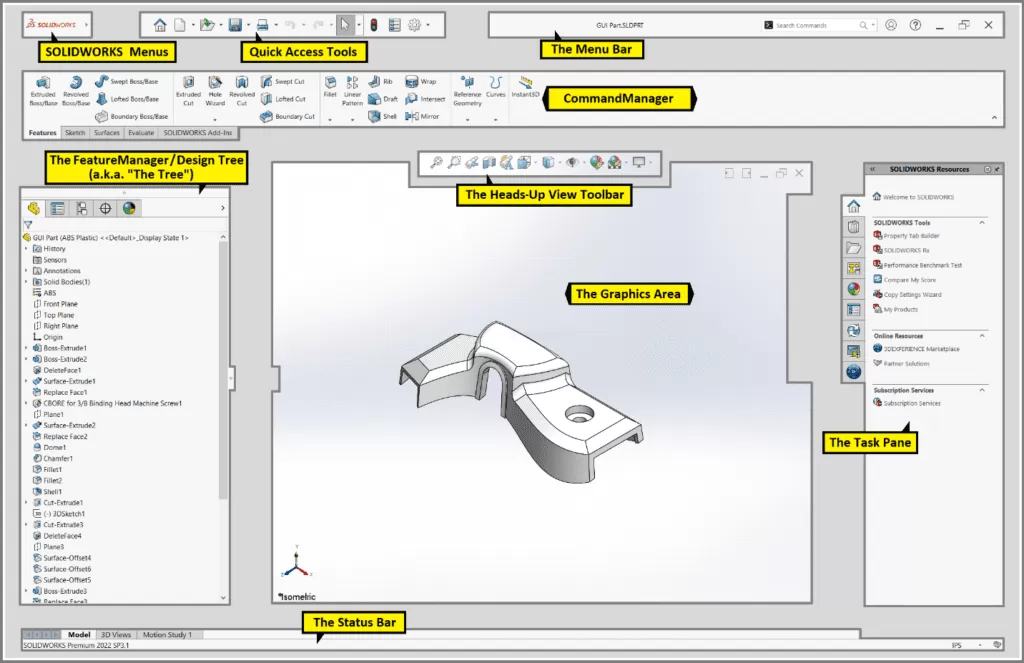This screenshot has width=1024, height=663.
Task: Expand the Boss-Extrude1 tree item
Action: [x=27, y=348]
